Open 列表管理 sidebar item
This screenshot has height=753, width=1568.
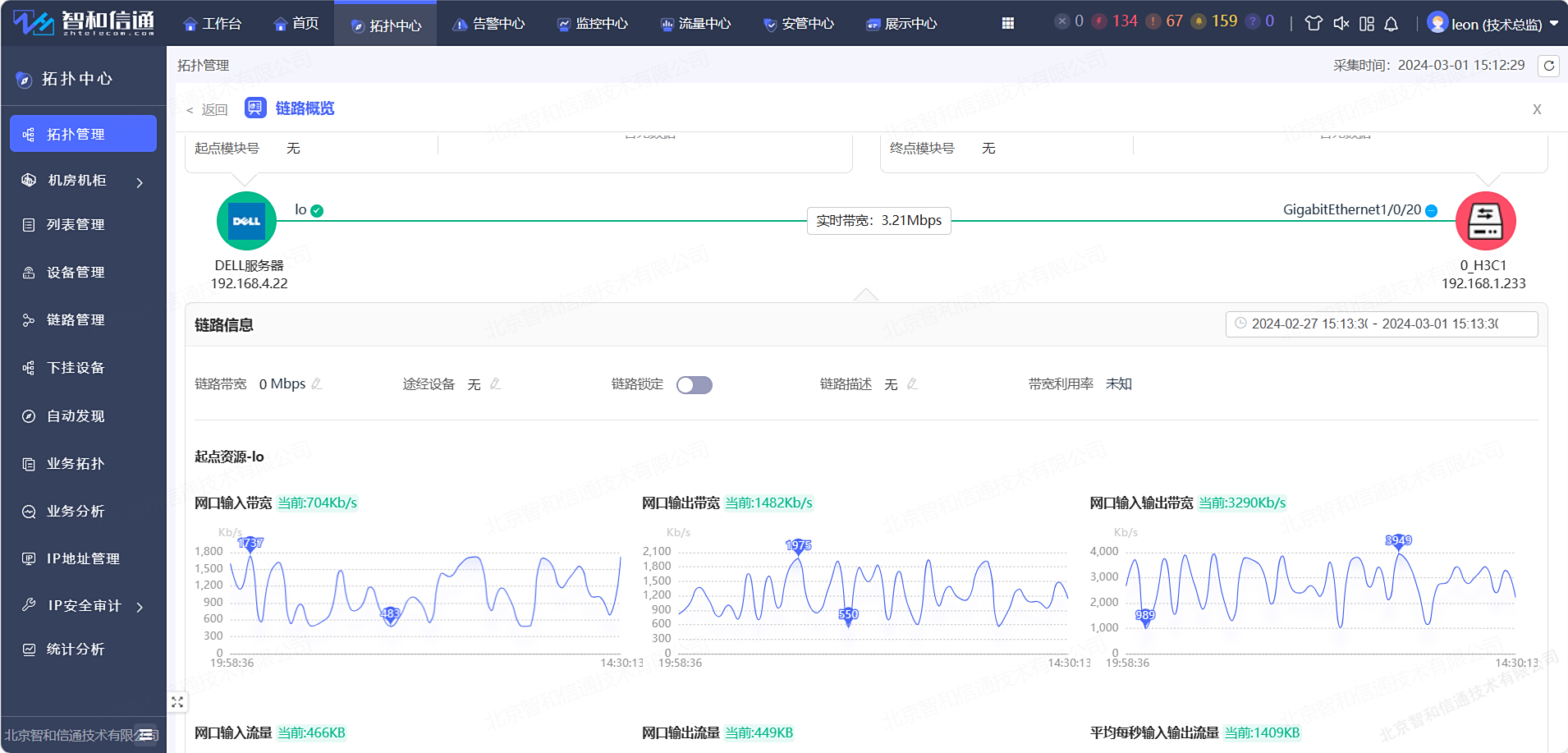[83, 224]
